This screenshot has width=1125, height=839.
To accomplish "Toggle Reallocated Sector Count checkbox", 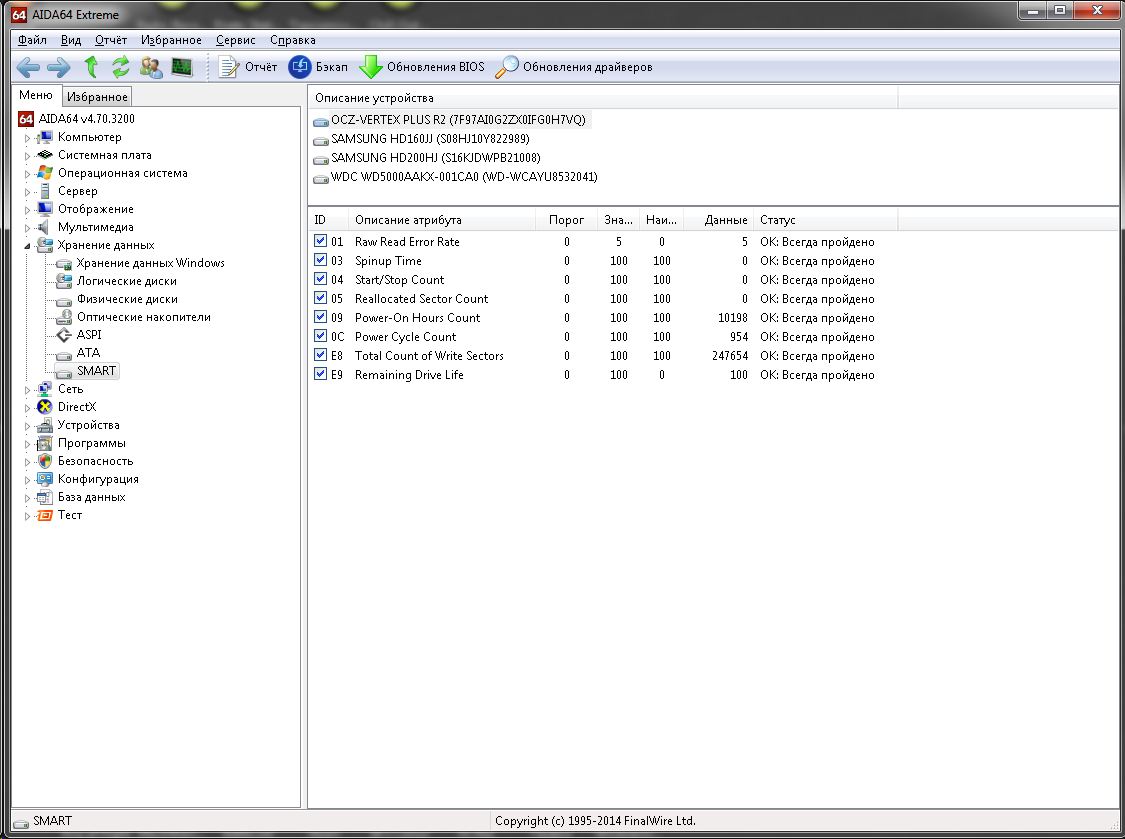I will 320,298.
